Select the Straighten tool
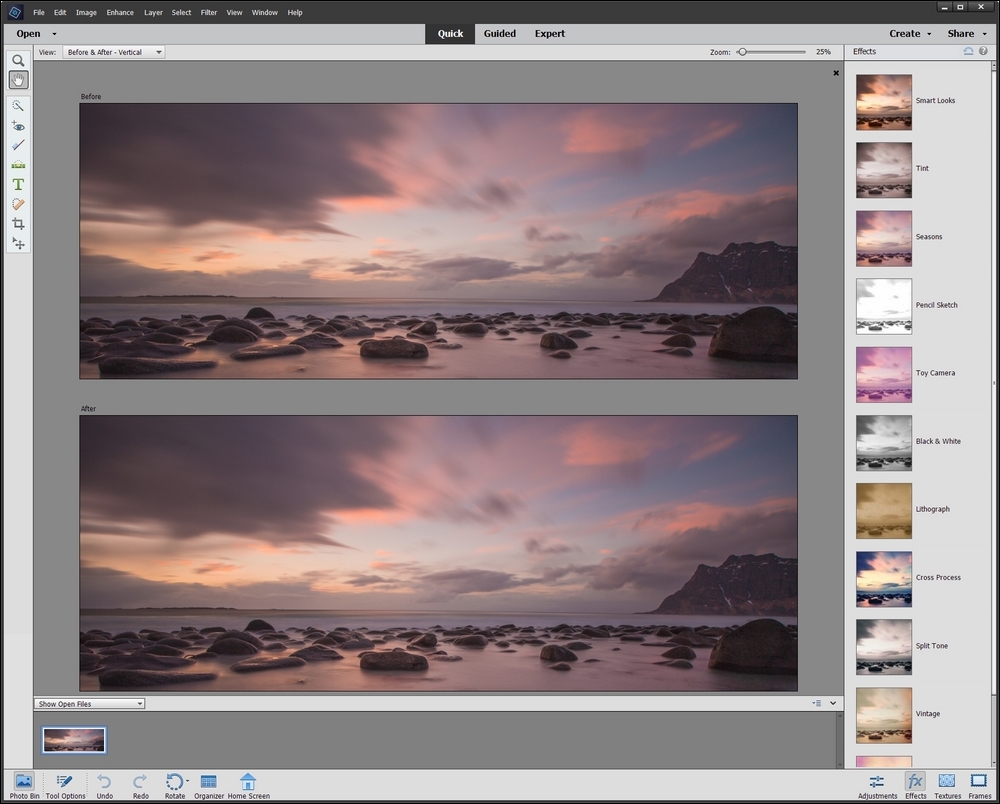Screen dimensions: 1000x804 tap(18, 165)
